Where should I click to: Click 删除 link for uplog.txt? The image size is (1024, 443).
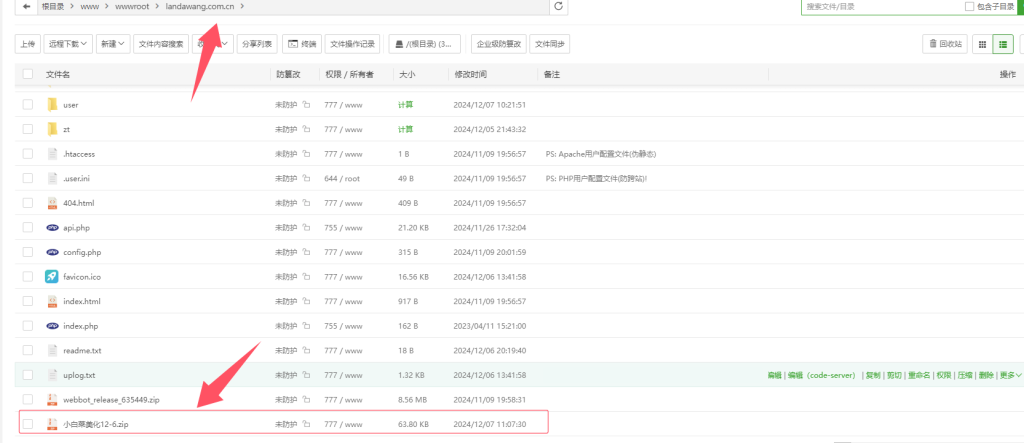(985, 375)
